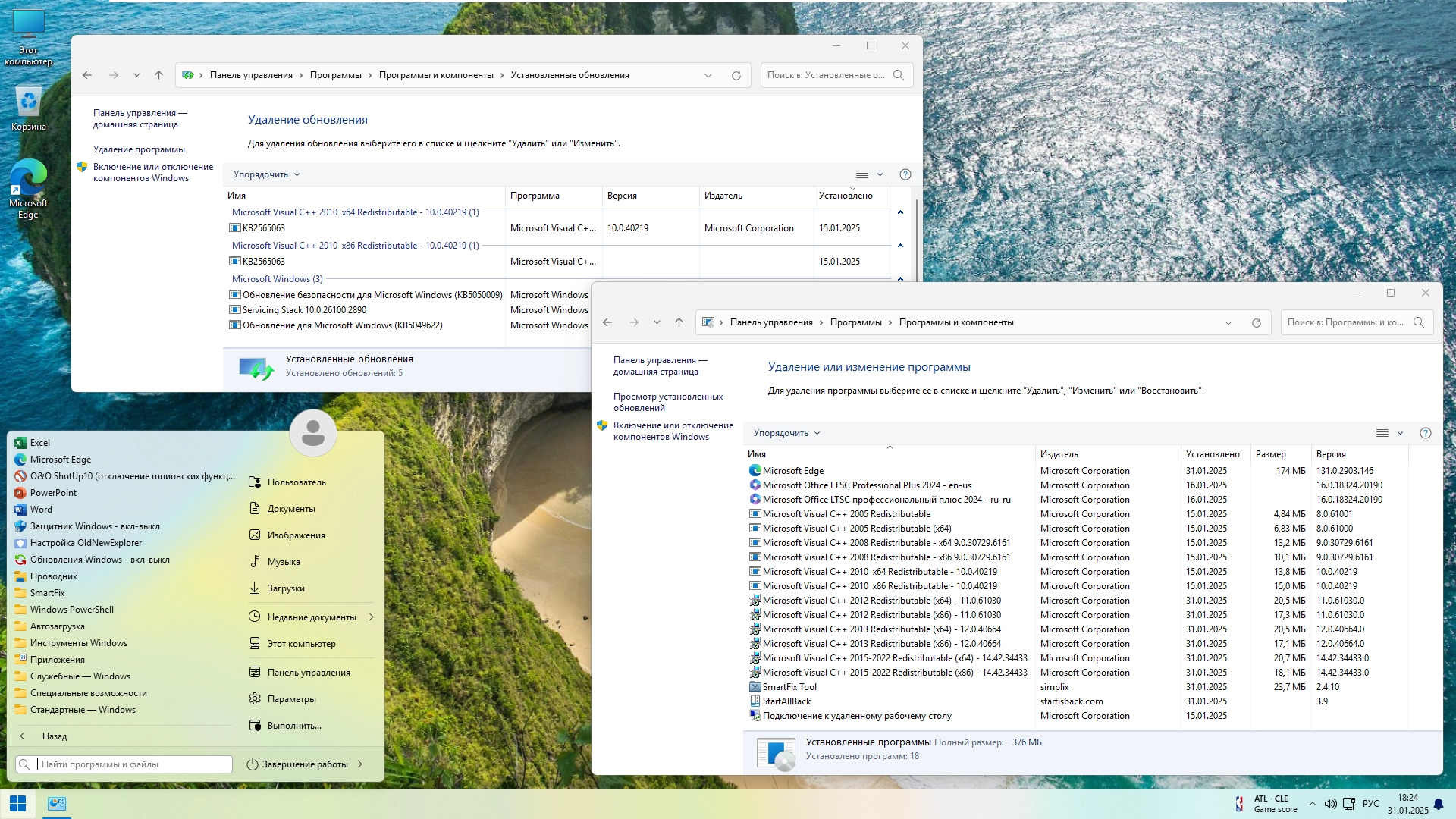Open Excel from Start menu list
This screenshot has height=819, width=1456.
(x=40, y=443)
